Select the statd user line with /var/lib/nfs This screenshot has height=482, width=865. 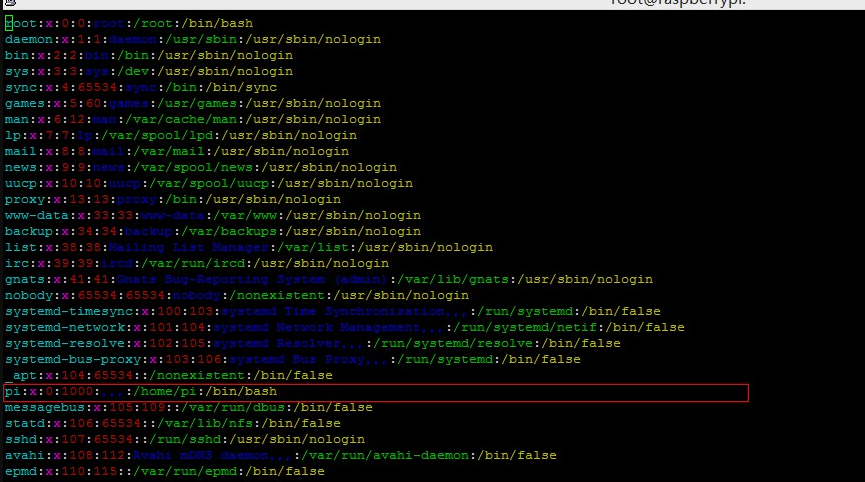pos(173,424)
